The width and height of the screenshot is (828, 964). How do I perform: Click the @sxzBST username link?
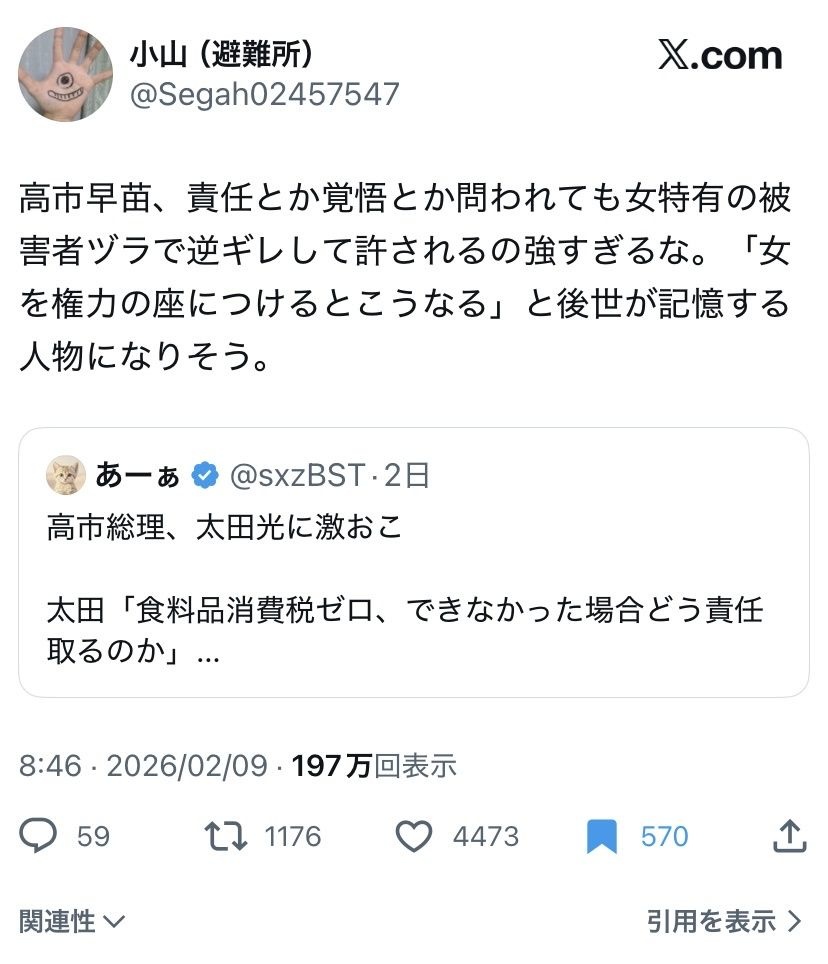pyautogui.click(x=297, y=476)
